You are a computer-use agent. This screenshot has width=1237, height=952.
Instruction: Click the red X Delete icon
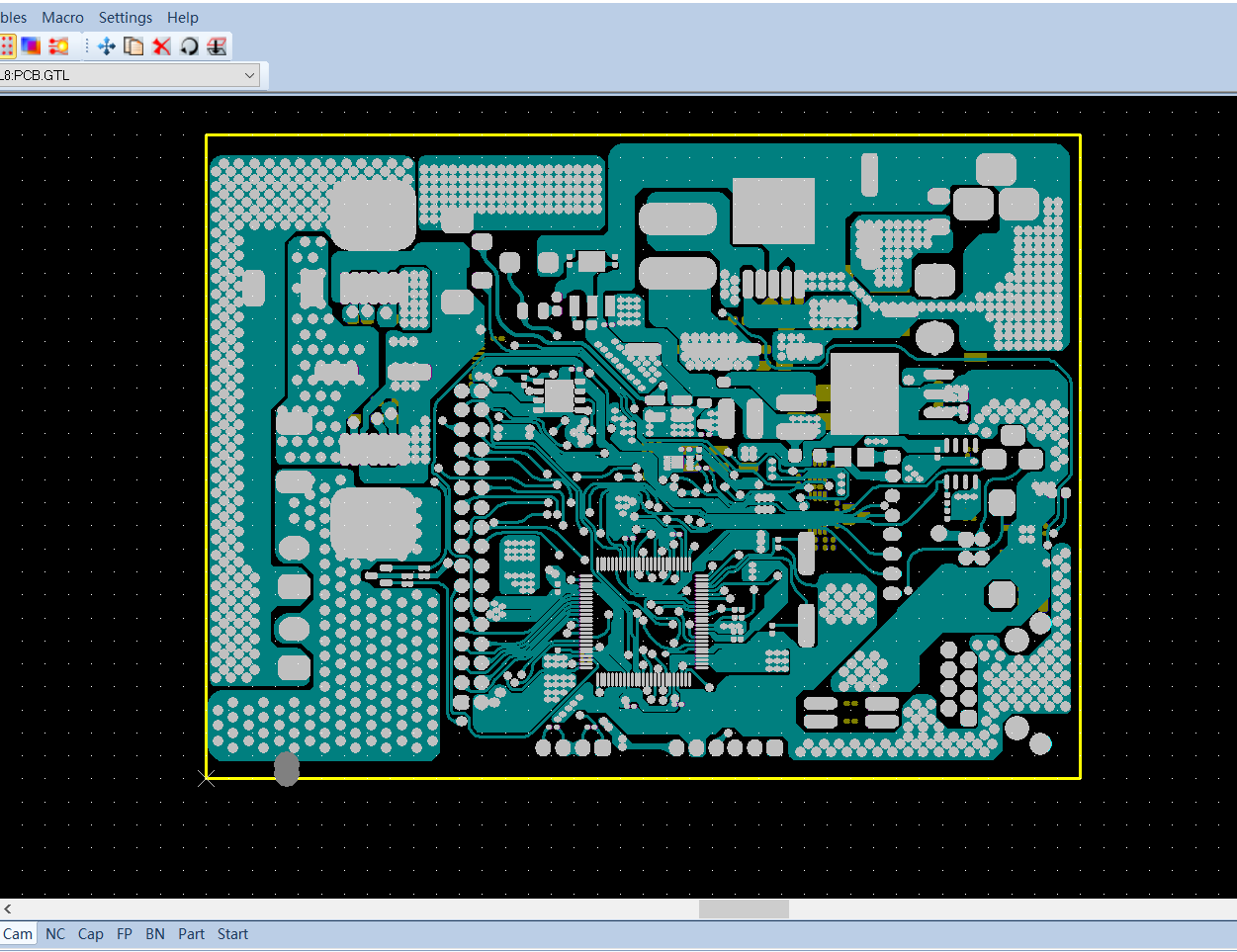pos(161,45)
